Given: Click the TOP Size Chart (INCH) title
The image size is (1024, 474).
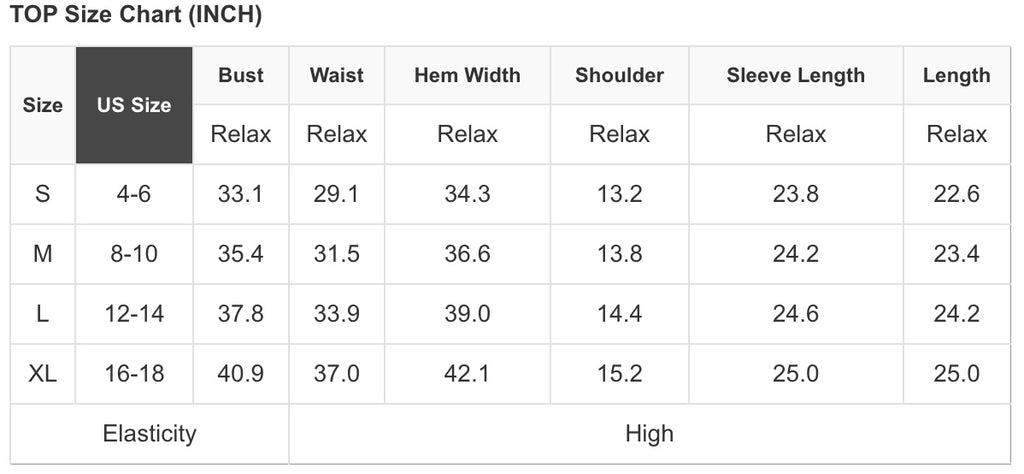Looking at the screenshot, I should point(136,14).
